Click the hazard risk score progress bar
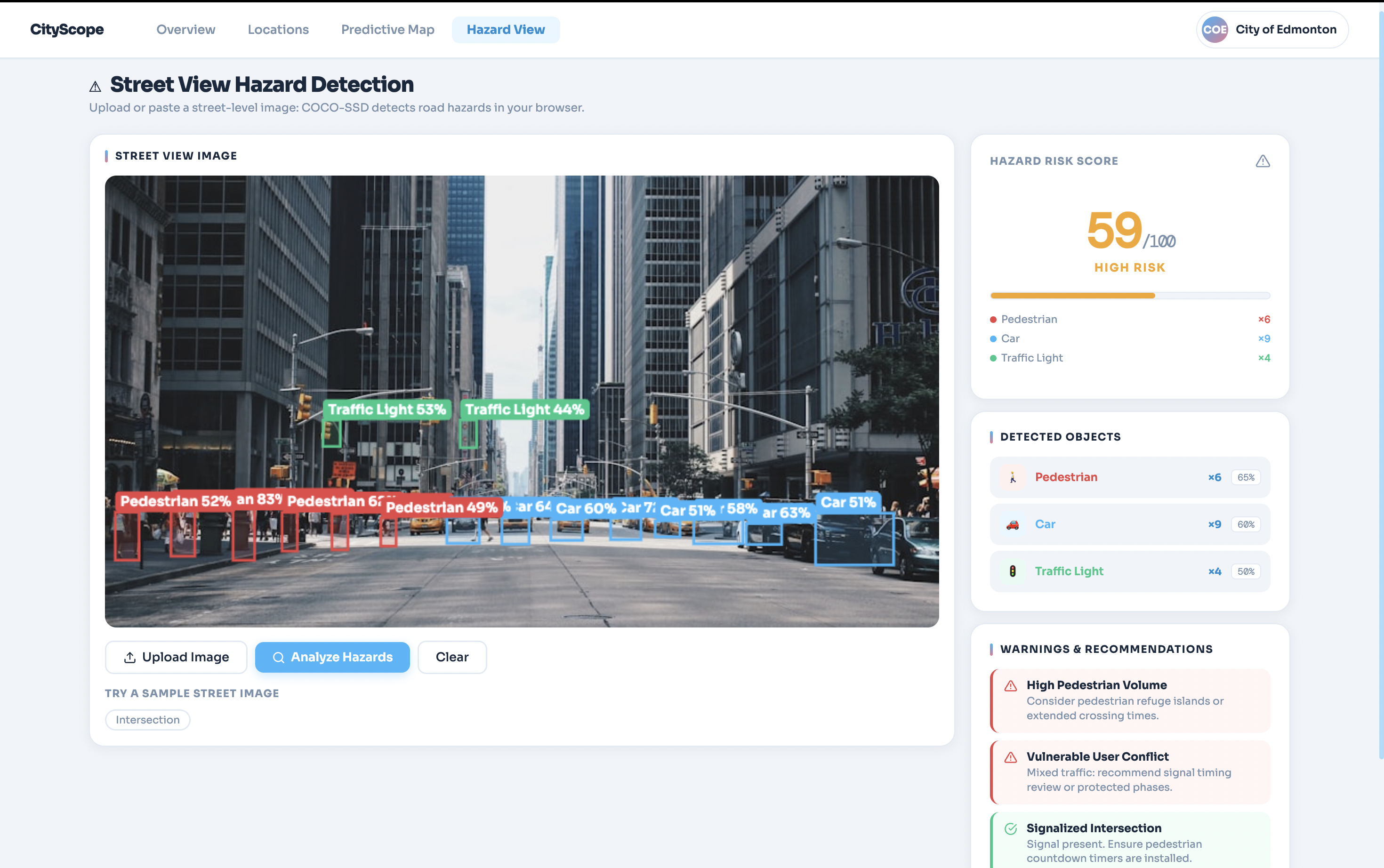 1129,296
